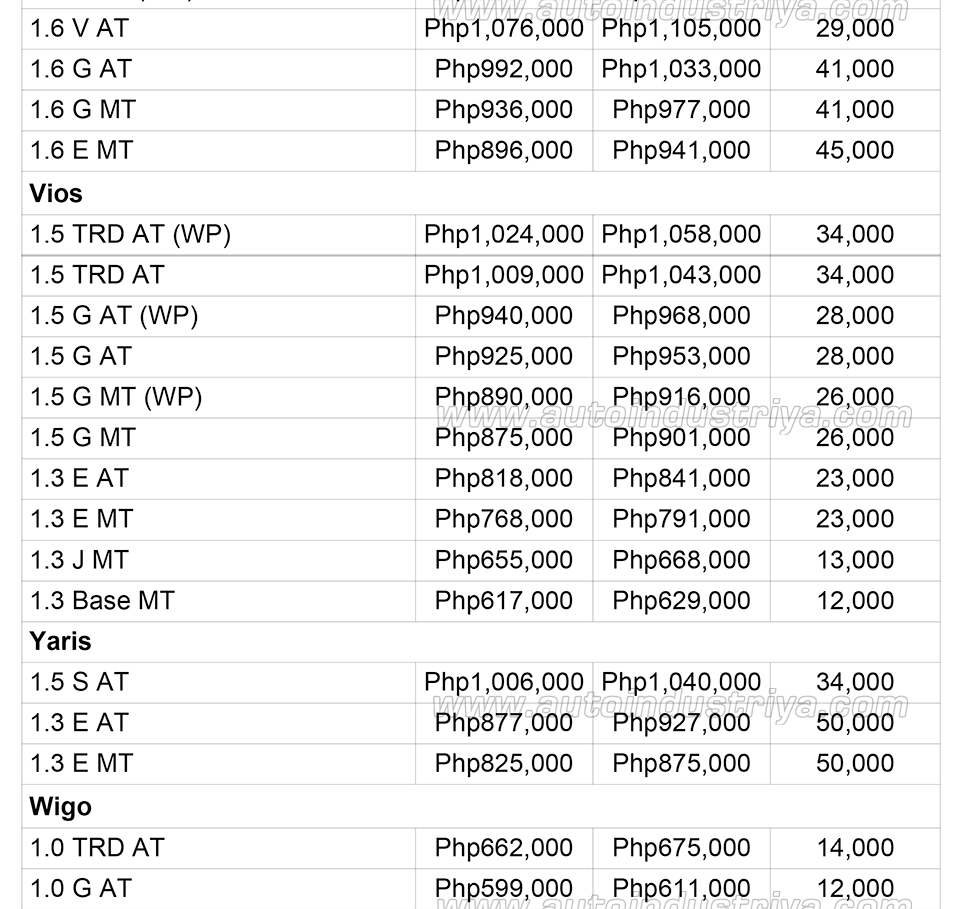Image resolution: width=960 pixels, height=909 pixels.
Task: Select the Php1,043,000 price cell
Action: click(681, 275)
